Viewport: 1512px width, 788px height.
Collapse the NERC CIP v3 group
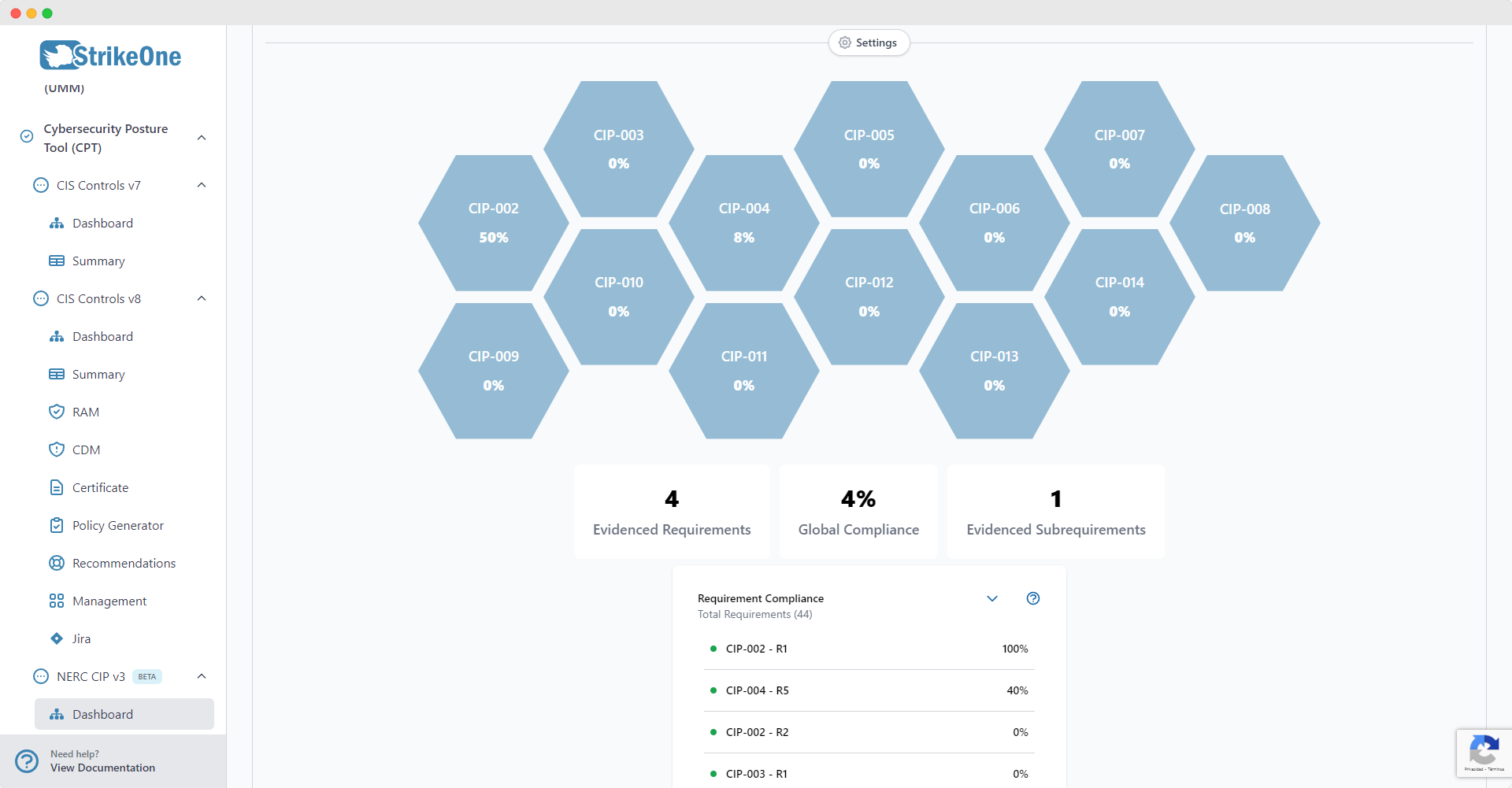tap(202, 676)
